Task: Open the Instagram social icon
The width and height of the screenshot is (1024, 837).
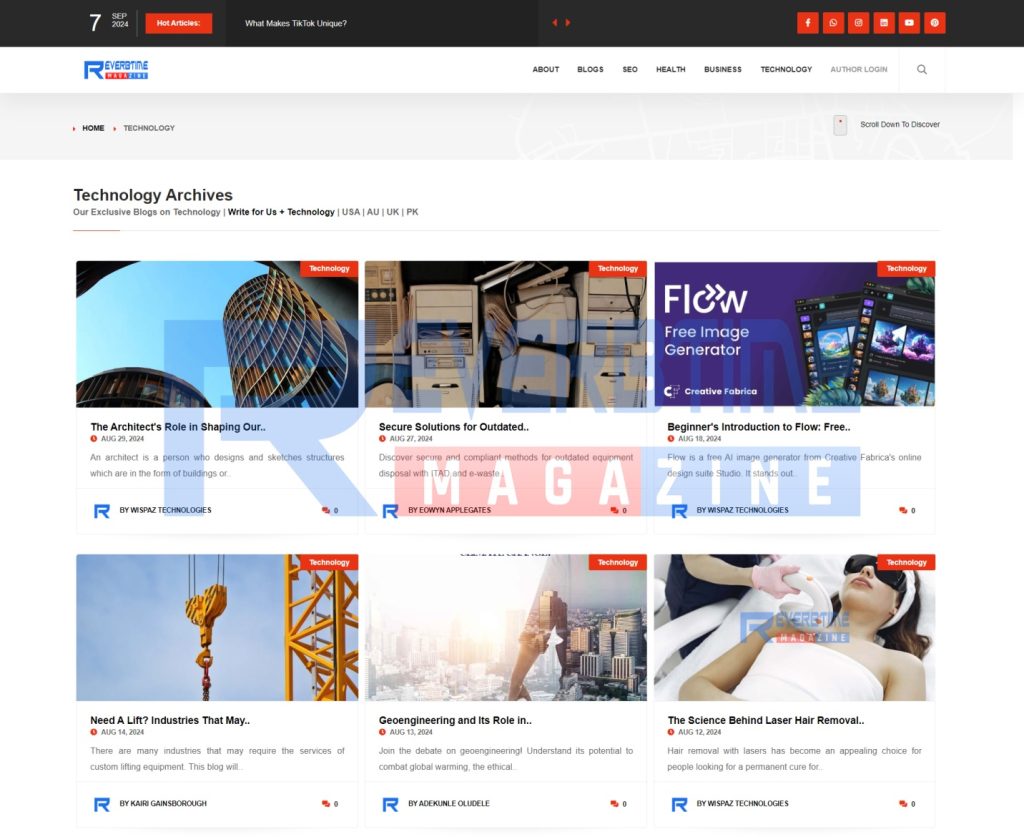Action: 858,23
